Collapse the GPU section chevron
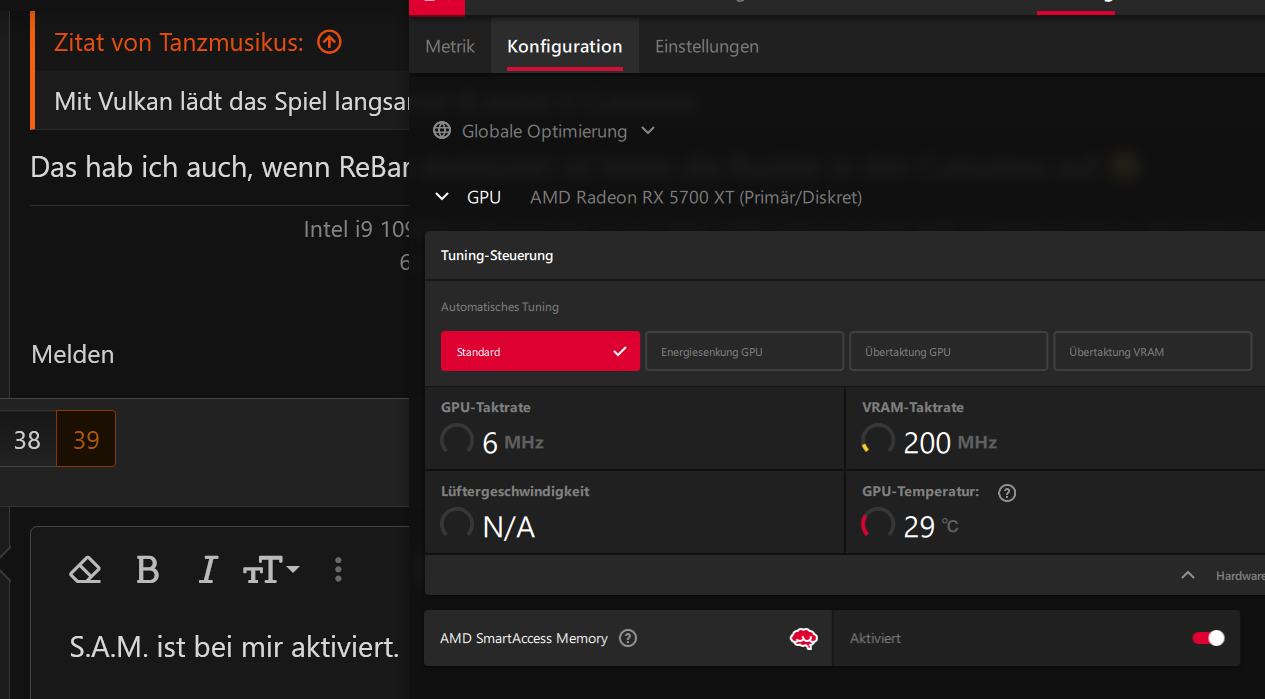1265x699 pixels. point(442,197)
